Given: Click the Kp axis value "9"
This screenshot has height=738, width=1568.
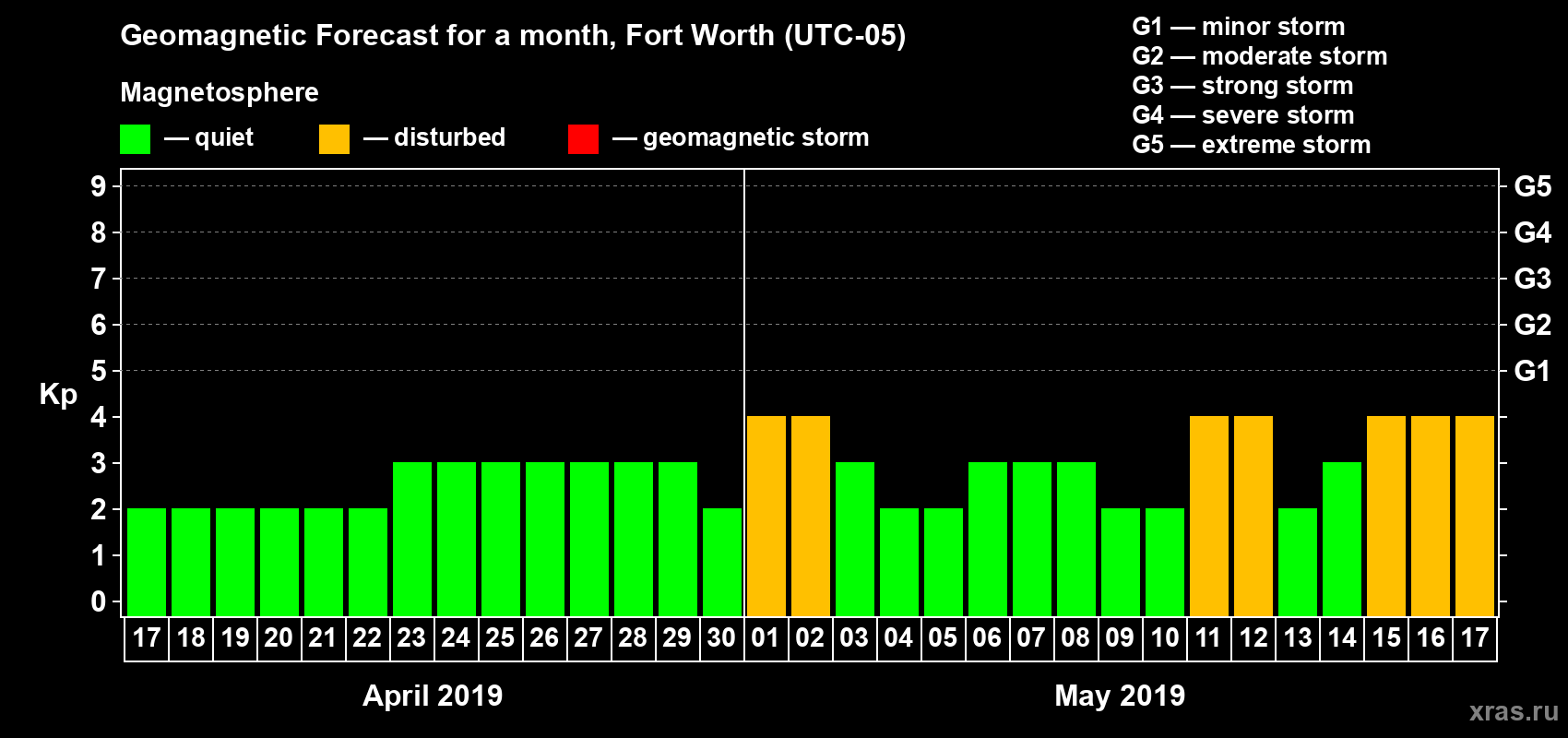Looking at the screenshot, I should tap(99, 186).
